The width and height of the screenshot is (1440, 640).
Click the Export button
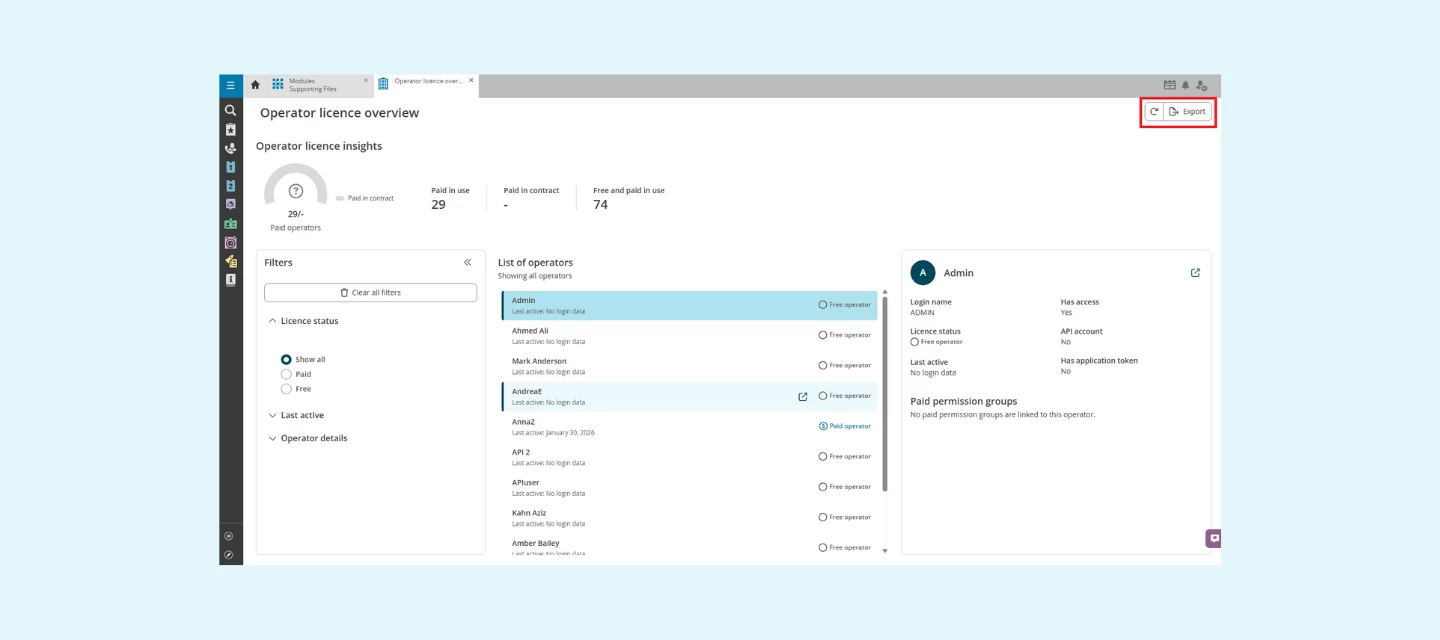click(x=1188, y=112)
